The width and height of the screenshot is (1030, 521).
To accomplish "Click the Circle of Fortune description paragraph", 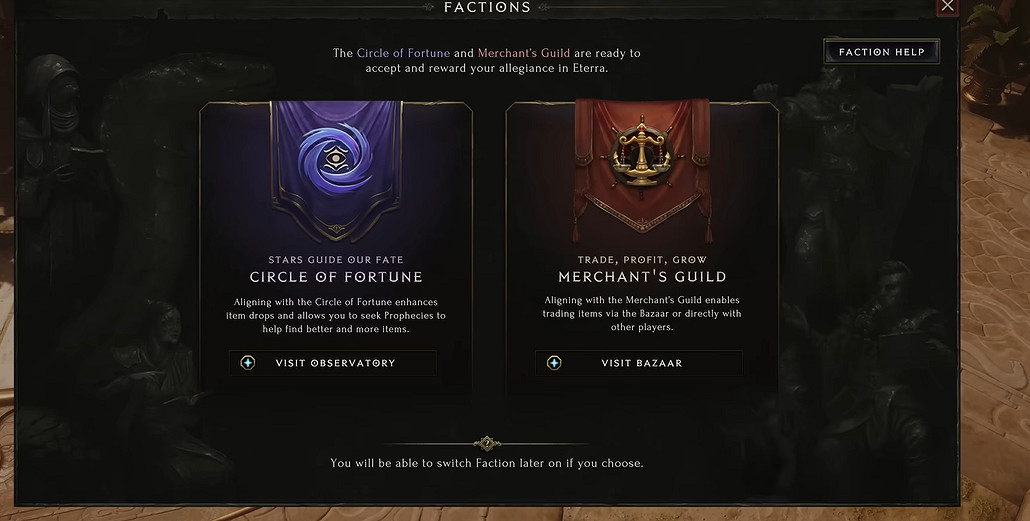I will tap(336, 315).
